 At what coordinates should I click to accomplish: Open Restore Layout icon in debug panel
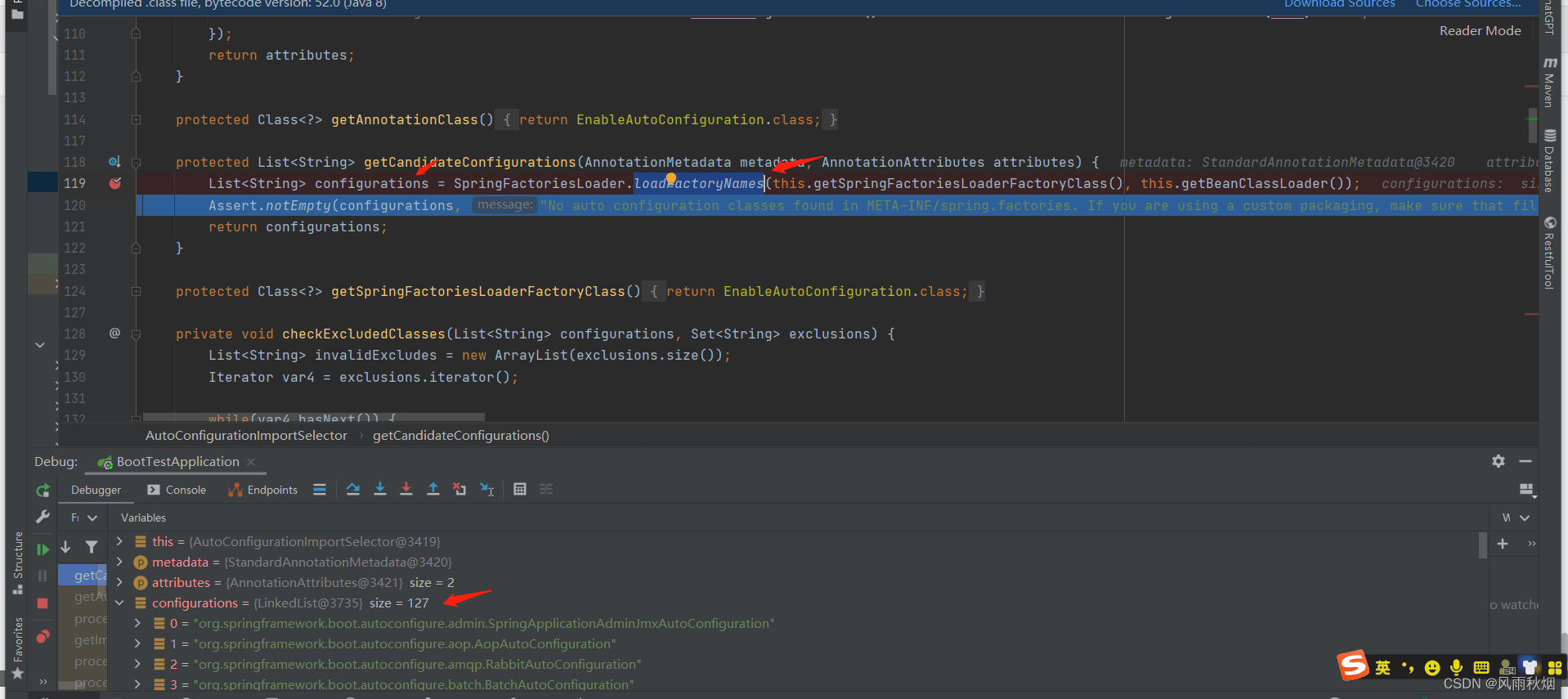[1526, 490]
